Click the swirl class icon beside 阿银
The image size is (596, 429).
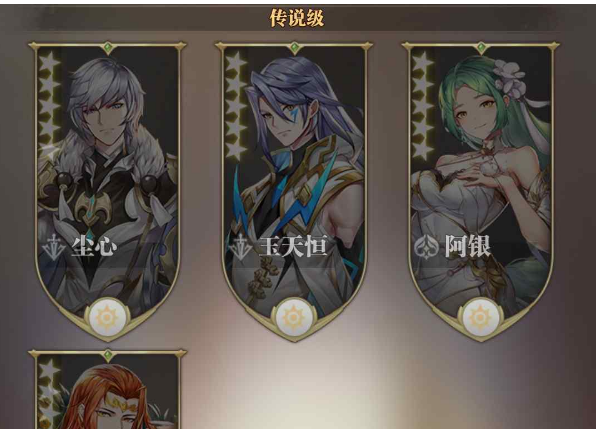[x=426, y=247]
